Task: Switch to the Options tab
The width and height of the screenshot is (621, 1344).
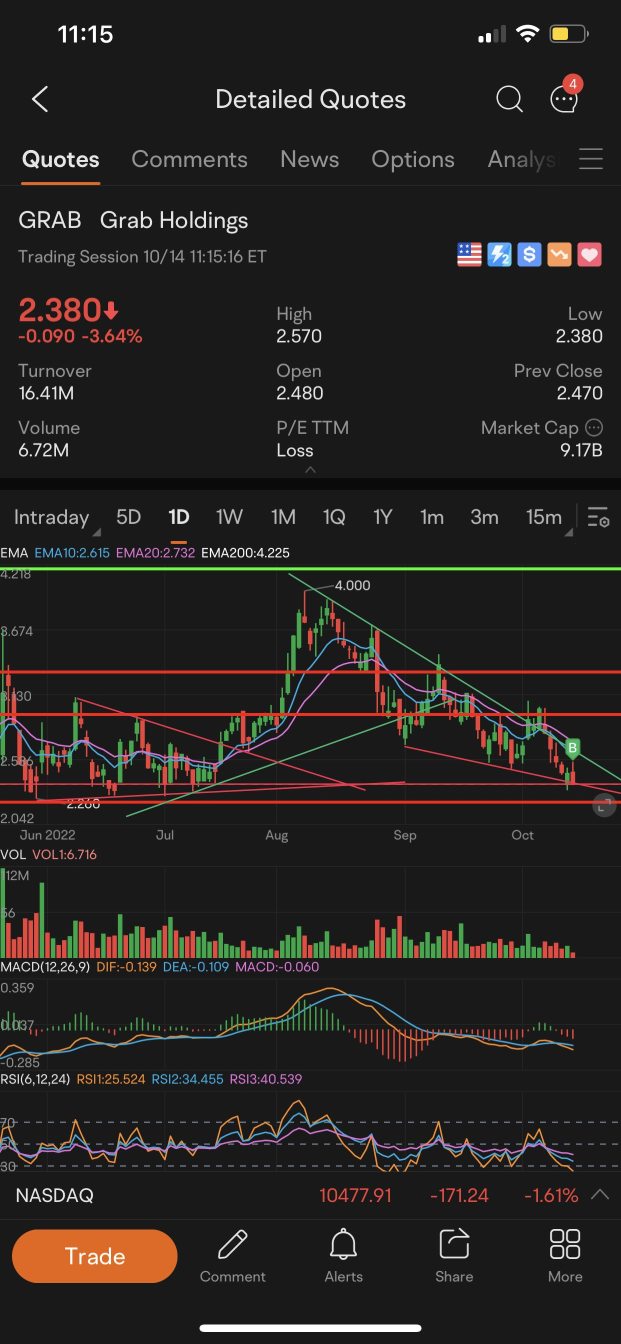Action: [412, 160]
